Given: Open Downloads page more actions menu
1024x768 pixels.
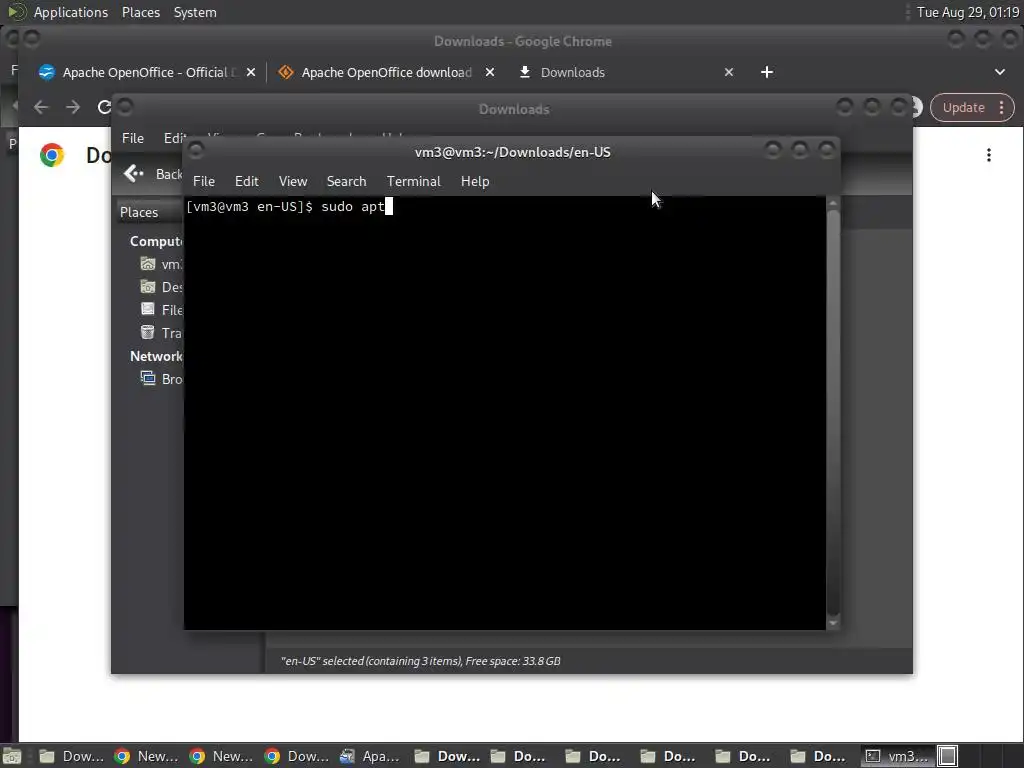Looking at the screenshot, I should point(989,155).
